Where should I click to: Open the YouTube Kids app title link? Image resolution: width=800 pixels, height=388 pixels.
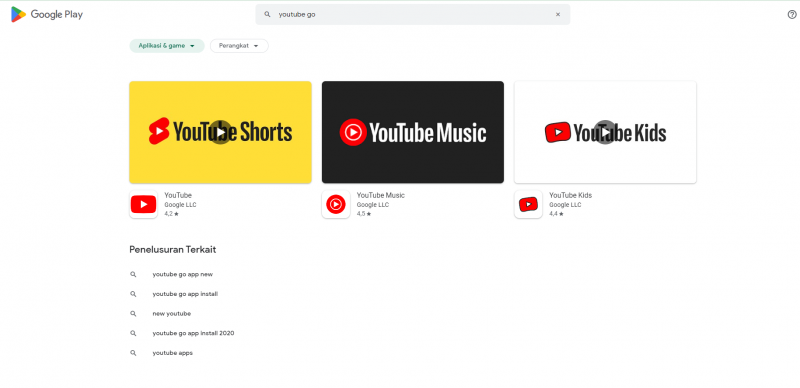tap(570, 196)
